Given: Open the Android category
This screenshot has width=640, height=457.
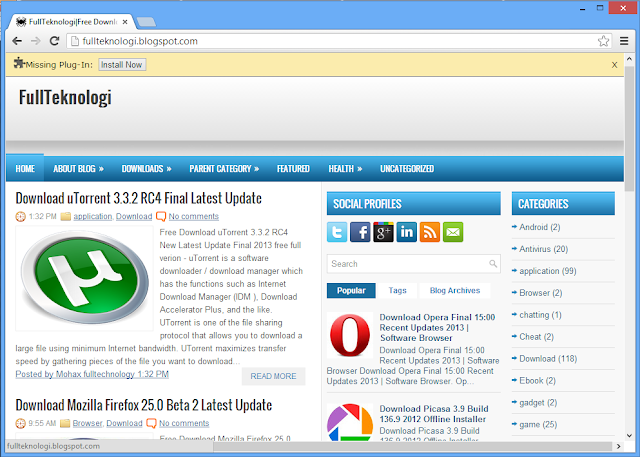Looking at the screenshot, I should point(540,227).
